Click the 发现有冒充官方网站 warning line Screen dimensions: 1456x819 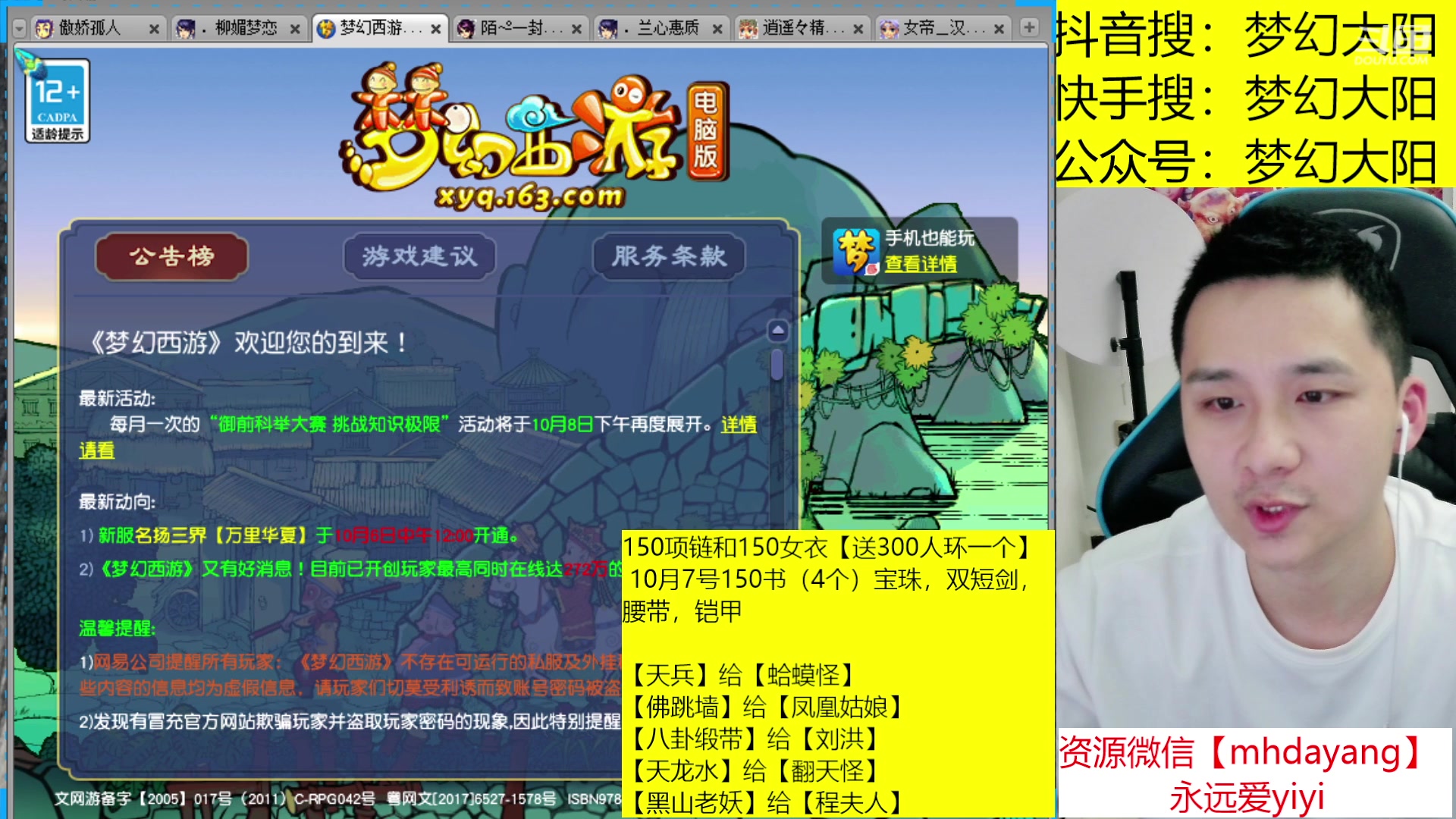coord(350,721)
